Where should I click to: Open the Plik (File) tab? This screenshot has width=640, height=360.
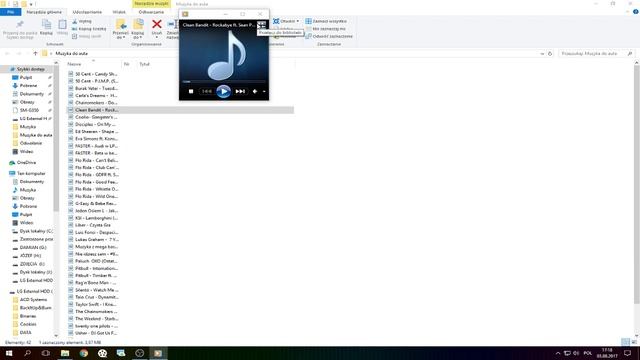11,12
